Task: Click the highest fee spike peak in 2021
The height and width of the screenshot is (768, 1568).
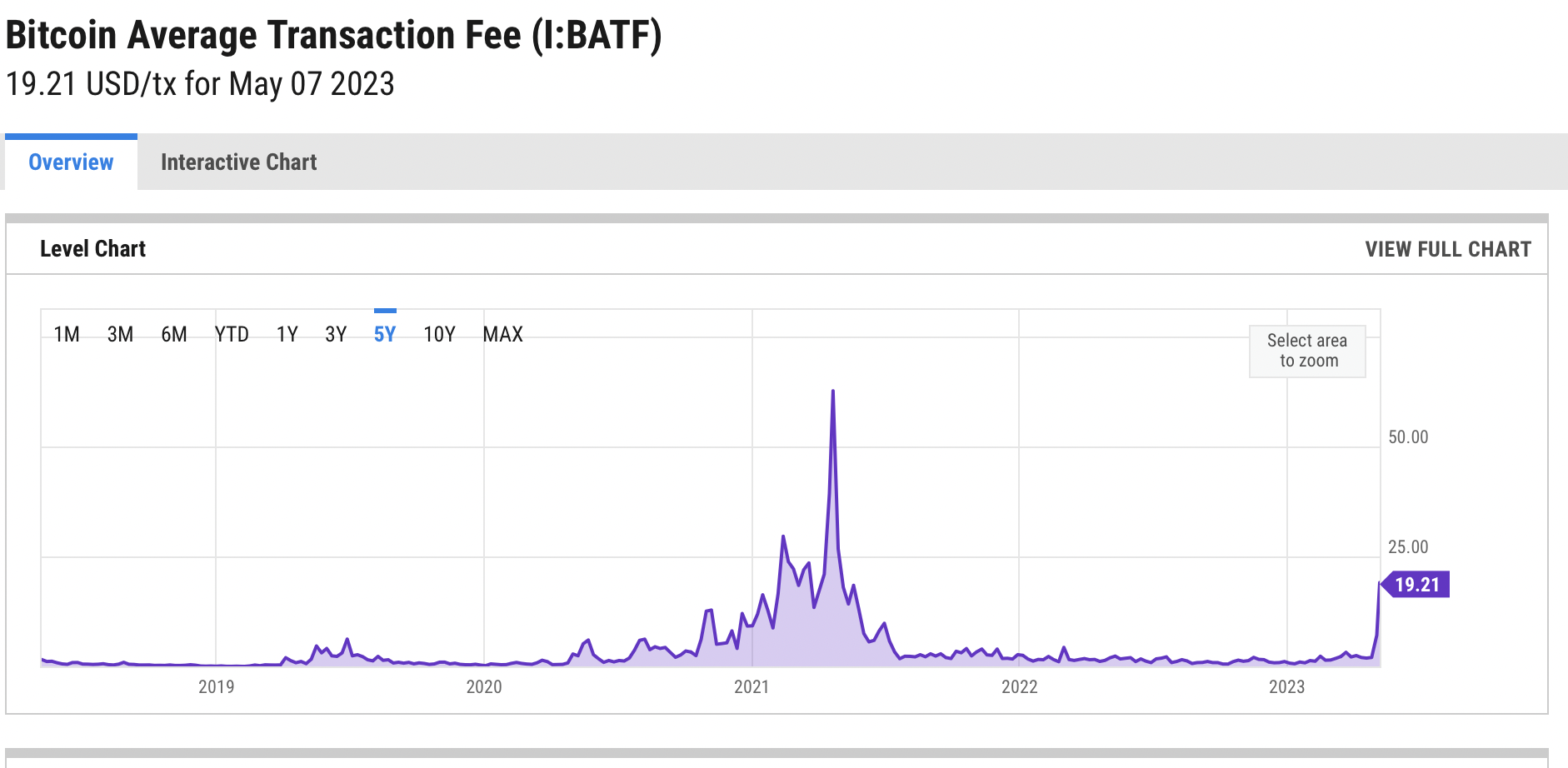Action: 832,391
